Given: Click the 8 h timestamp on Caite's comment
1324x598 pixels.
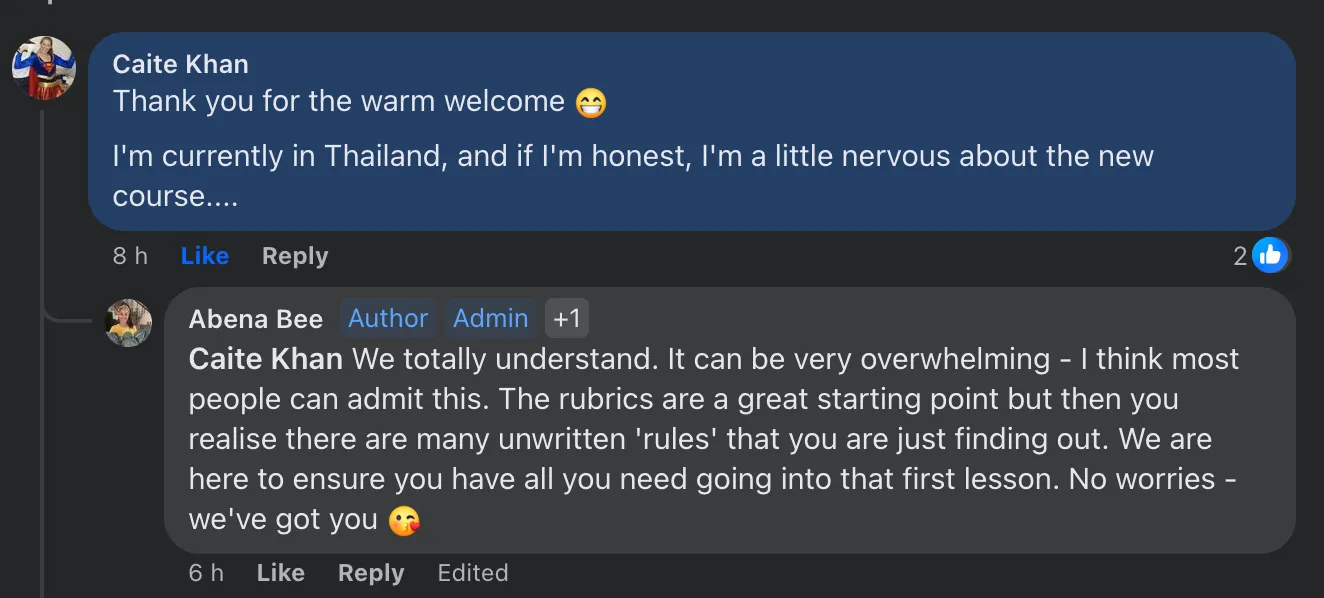Looking at the screenshot, I should click(x=130, y=256).
